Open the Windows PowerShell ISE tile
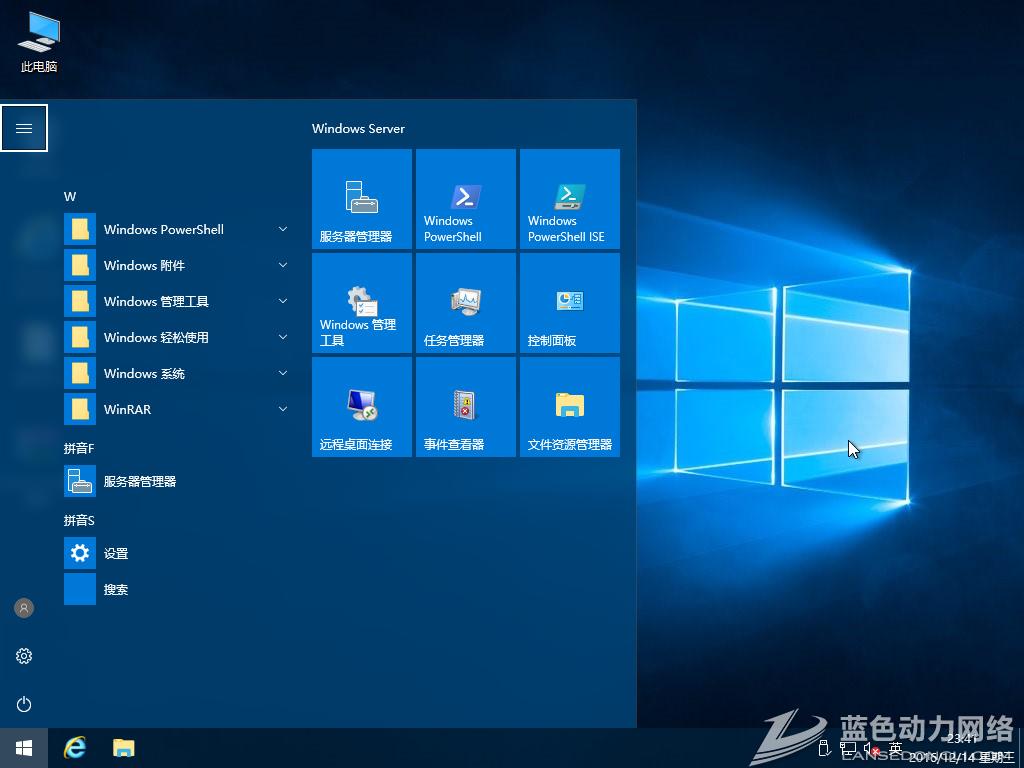The image size is (1024, 768). [569, 199]
